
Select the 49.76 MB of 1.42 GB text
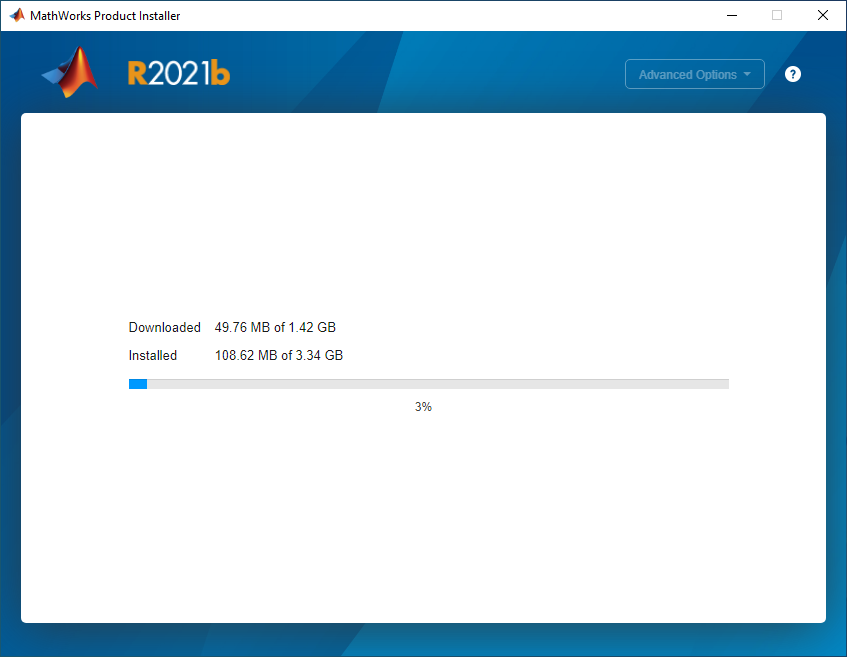coord(275,327)
